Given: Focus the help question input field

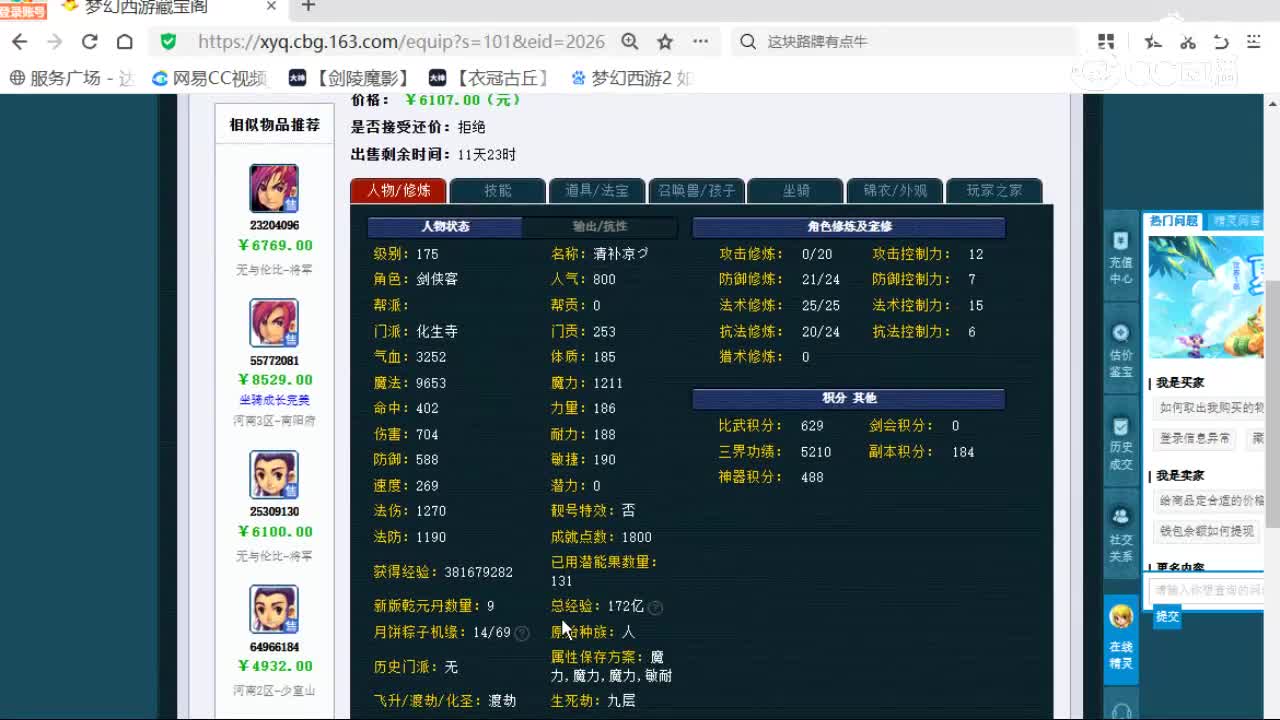Looking at the screenshot, I should (x=1207, y=590).
